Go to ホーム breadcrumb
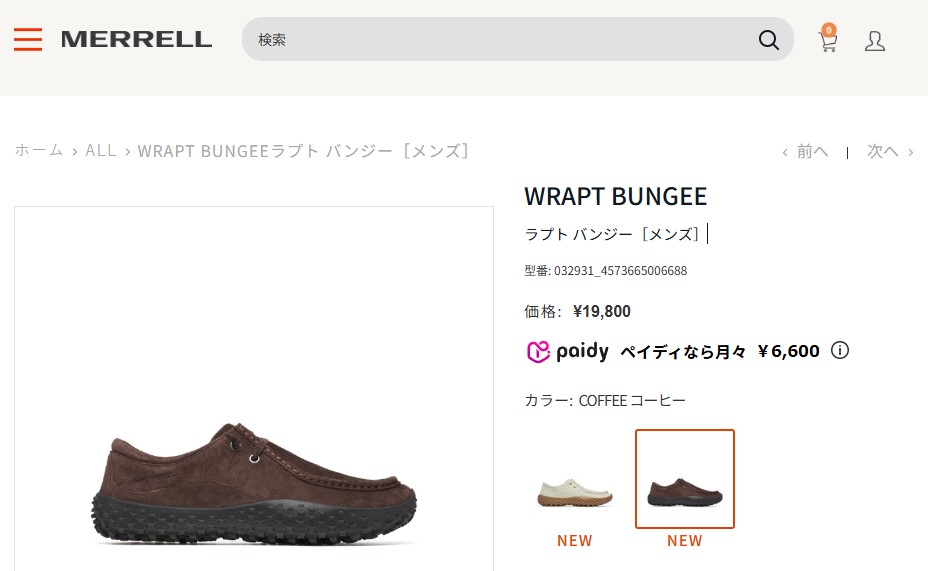 click(39, 150)
